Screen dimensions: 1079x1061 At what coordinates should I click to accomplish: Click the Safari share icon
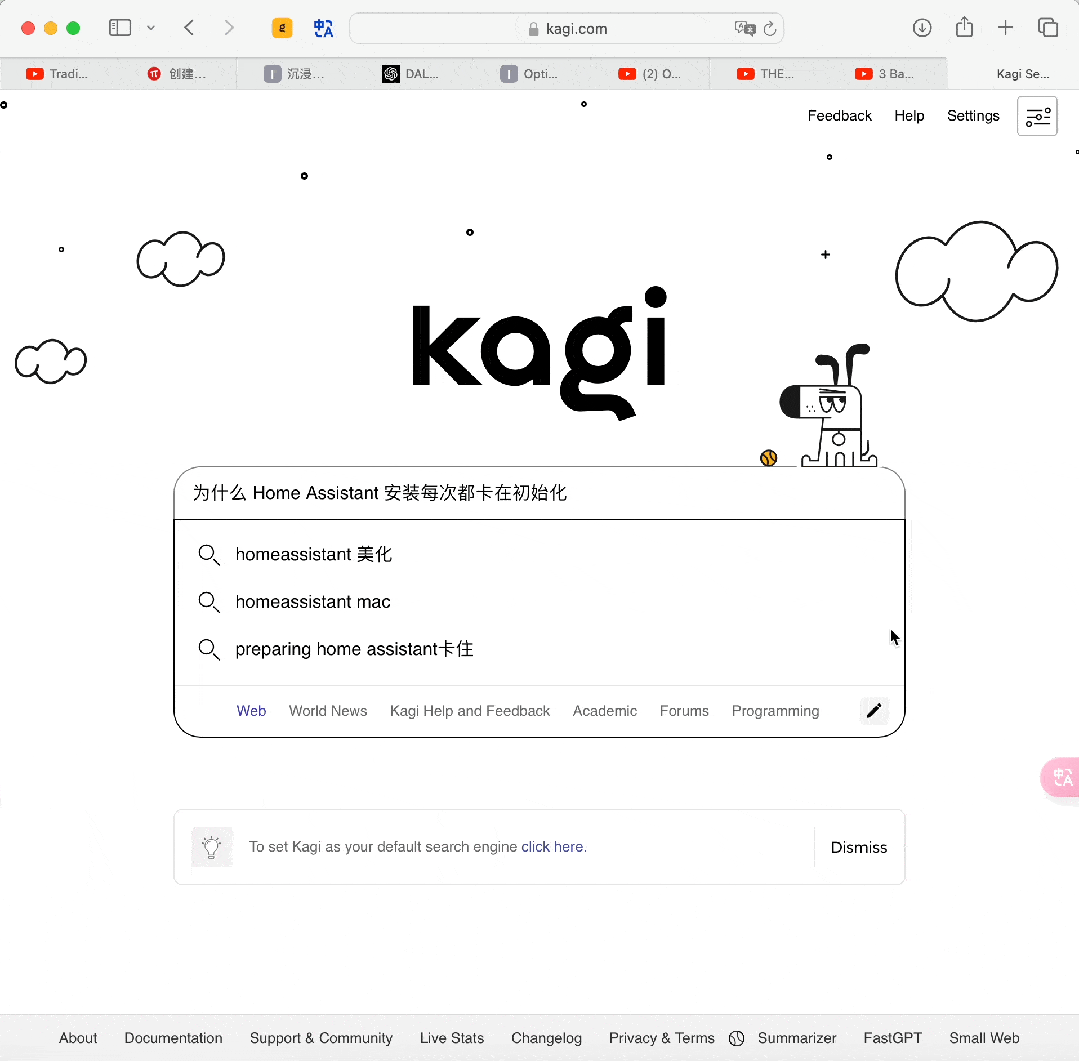pyautogui.click(x=964, y=27)
